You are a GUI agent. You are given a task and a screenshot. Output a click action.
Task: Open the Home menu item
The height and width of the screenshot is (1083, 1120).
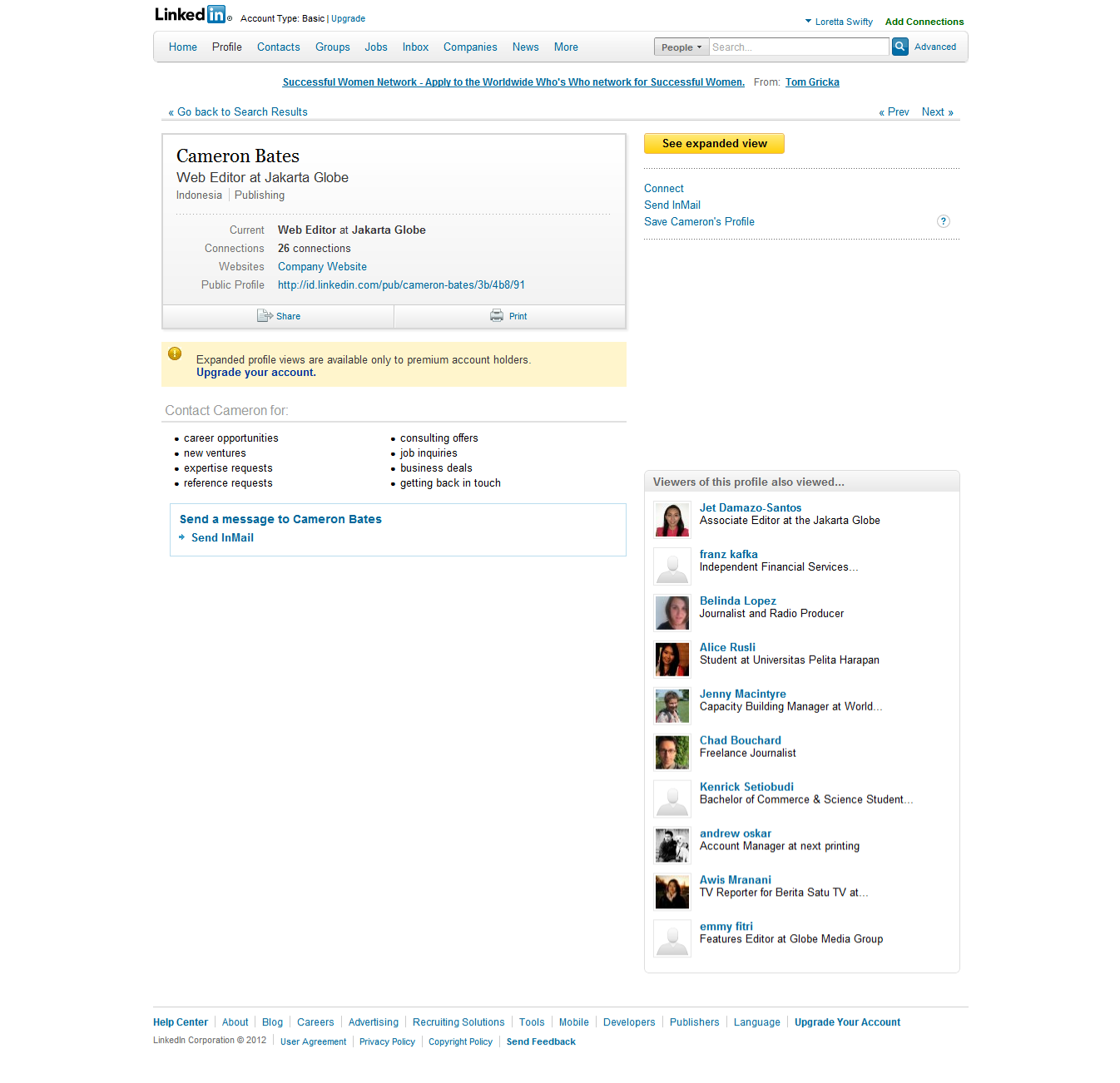pos(183,47)
